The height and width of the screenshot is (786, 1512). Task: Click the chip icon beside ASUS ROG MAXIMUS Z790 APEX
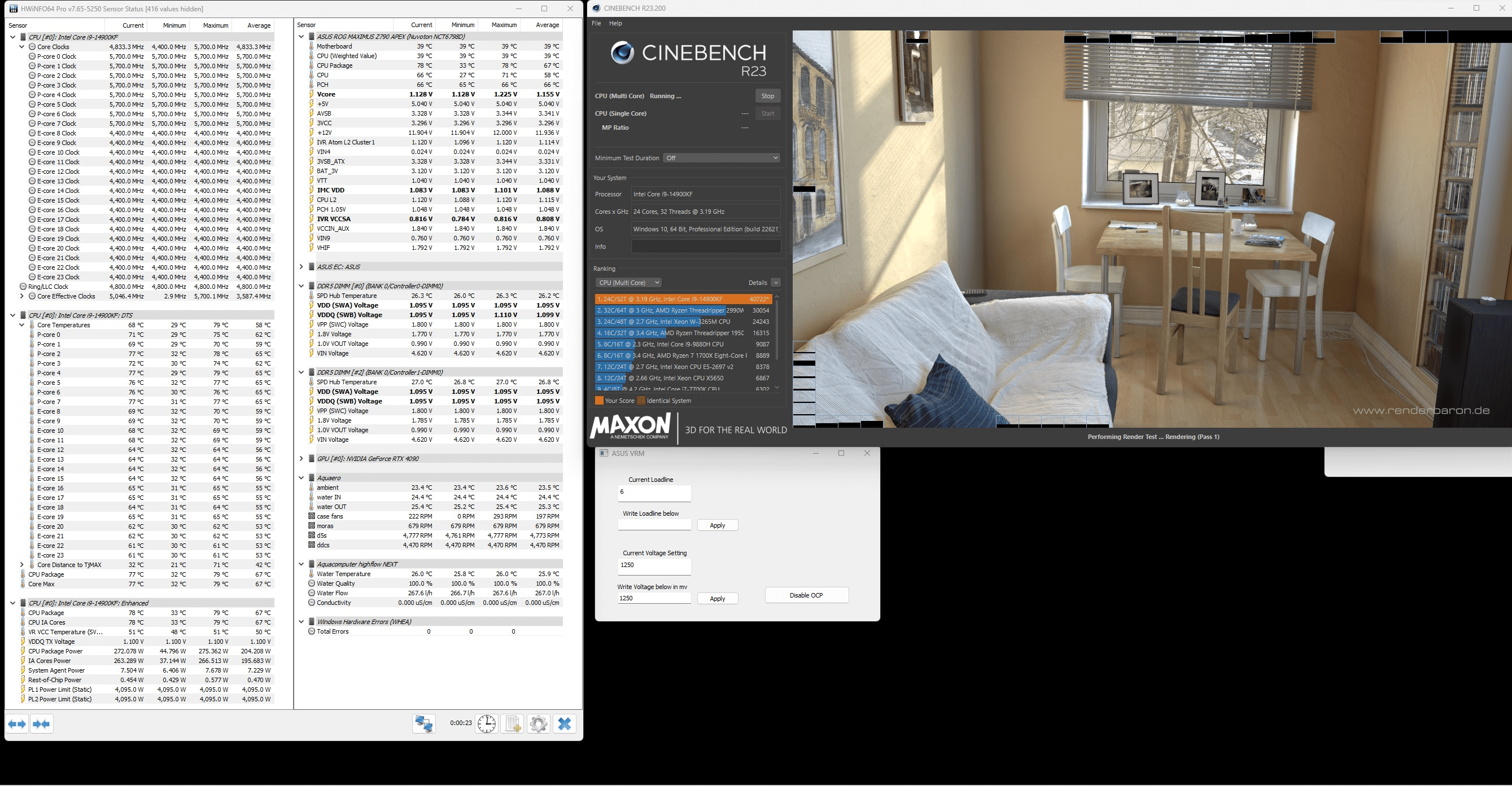tap(311, 36)
